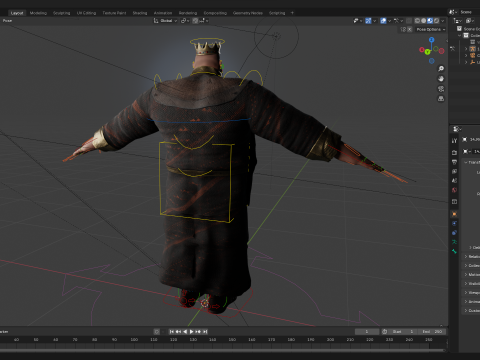
Task: Switch to Geometry Nodes workspace
Action: point(248,13)
